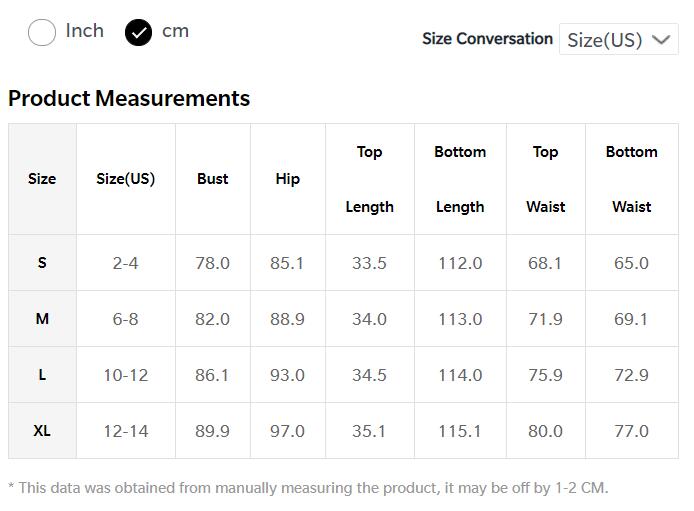The width and height of the screenshot is (694, 511).
Task: Click the Product Measurements heading
Action: click(129, 98)
